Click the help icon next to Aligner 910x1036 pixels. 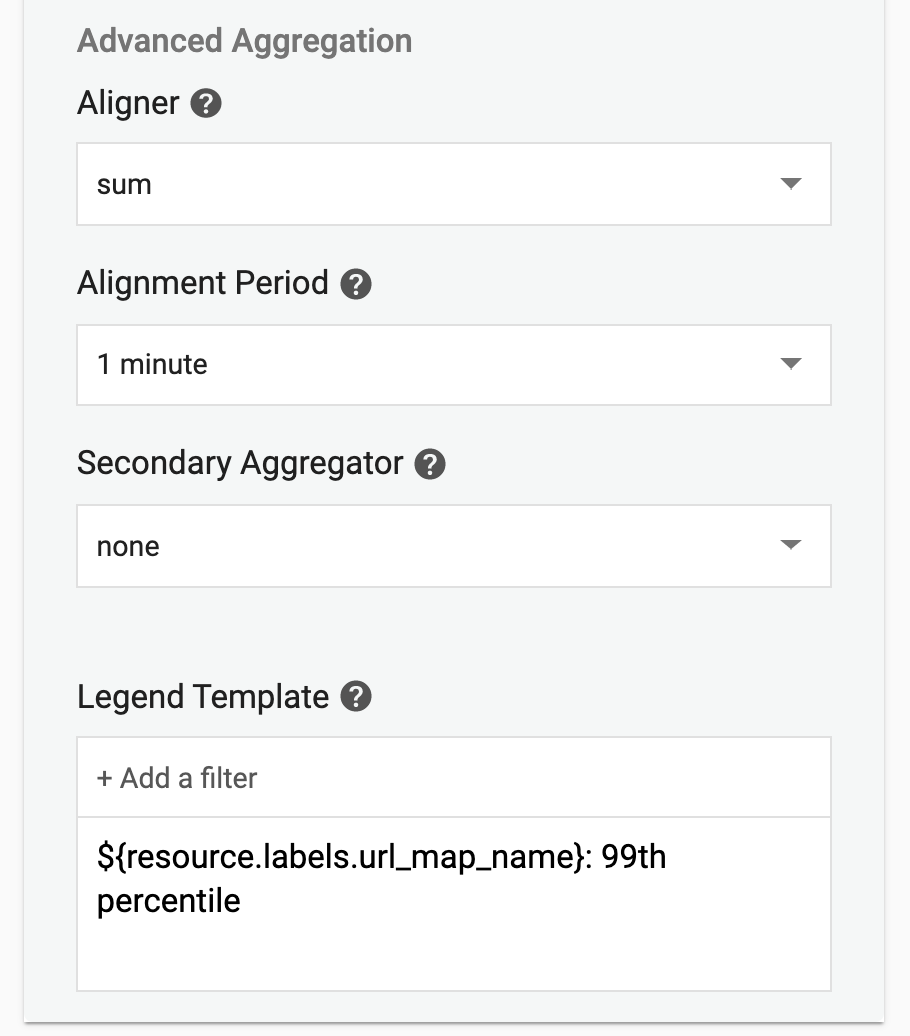(x=206, y=104)
